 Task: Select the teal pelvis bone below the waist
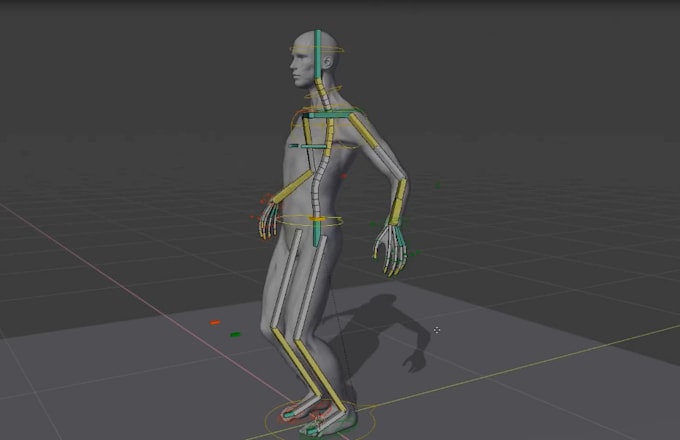(x=318, y=235)
